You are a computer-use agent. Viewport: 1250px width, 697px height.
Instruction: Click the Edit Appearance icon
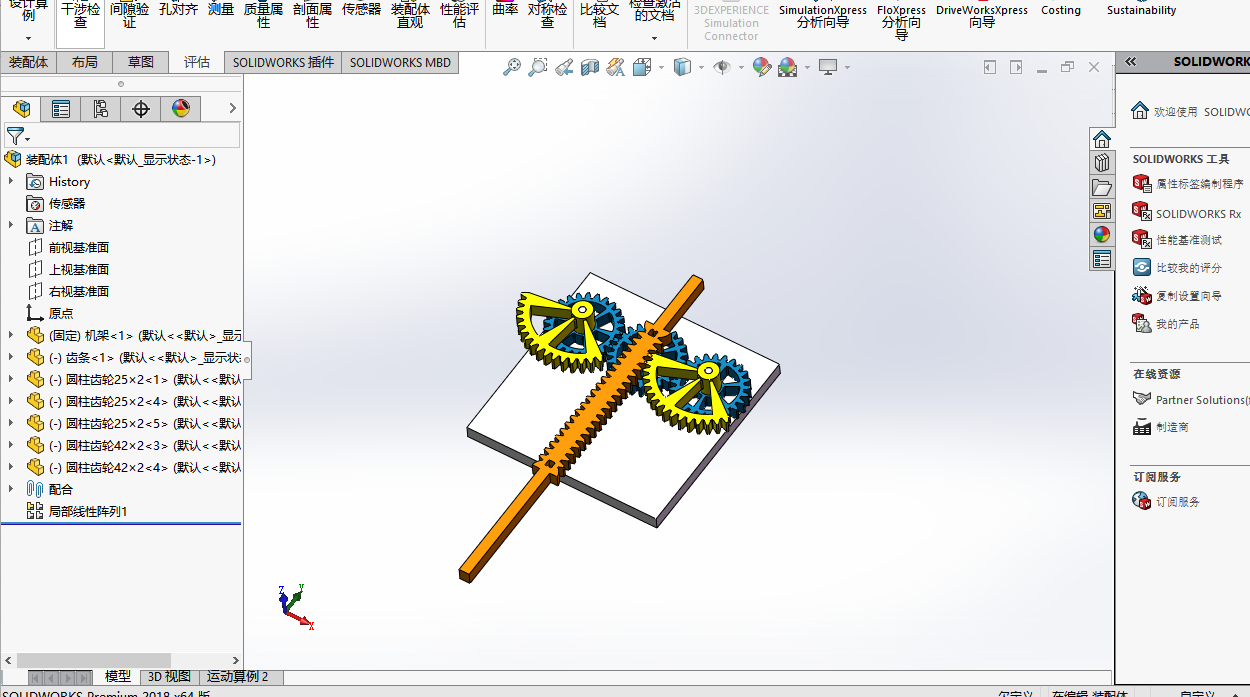click(x=762, y=67)
